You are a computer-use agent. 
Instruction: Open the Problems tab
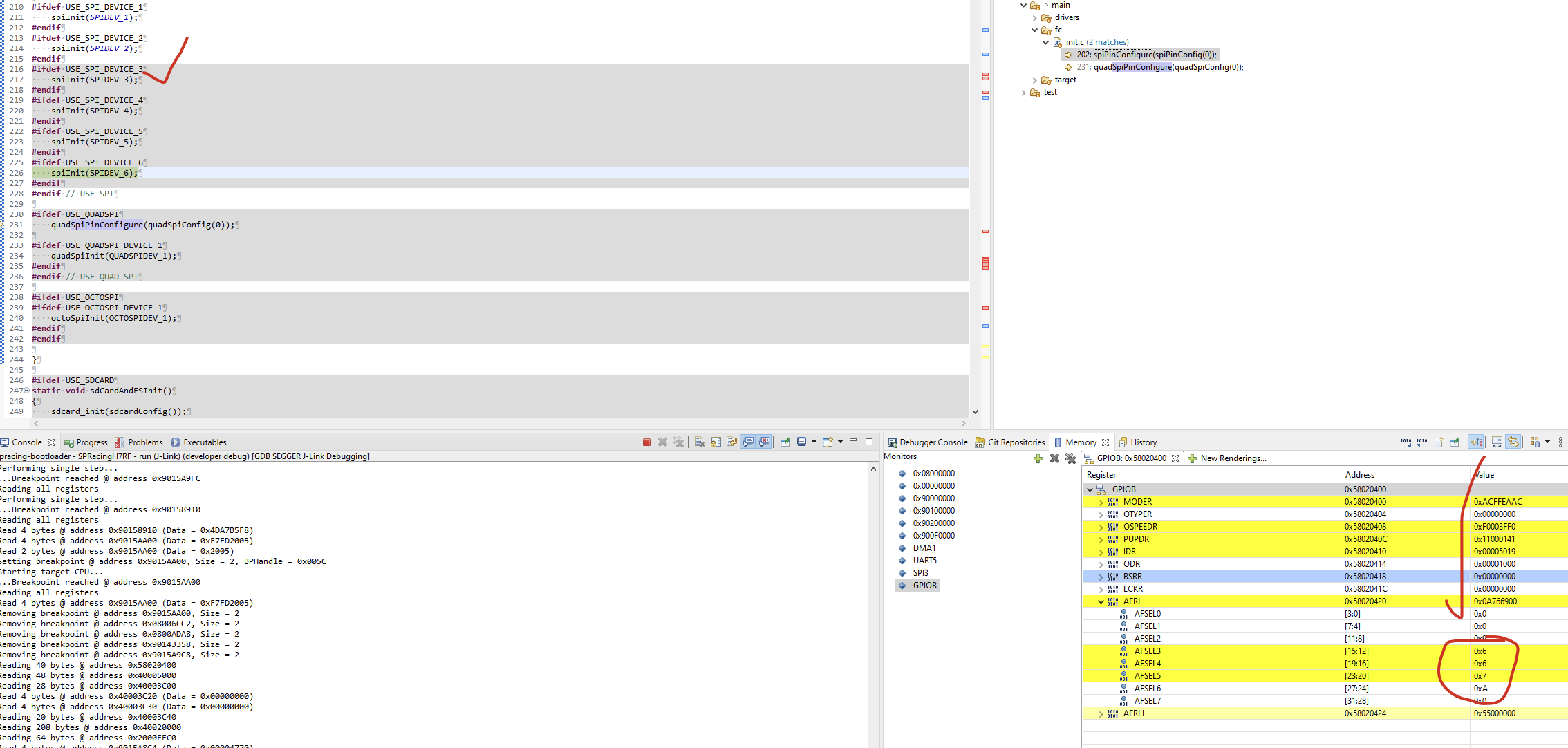click(144, 442)
